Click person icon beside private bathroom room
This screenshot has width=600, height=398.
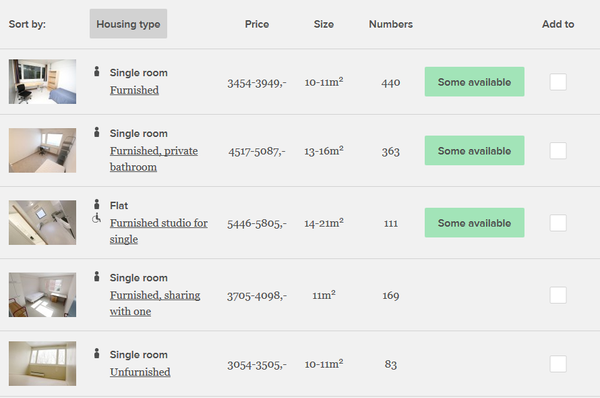(97, 132)
